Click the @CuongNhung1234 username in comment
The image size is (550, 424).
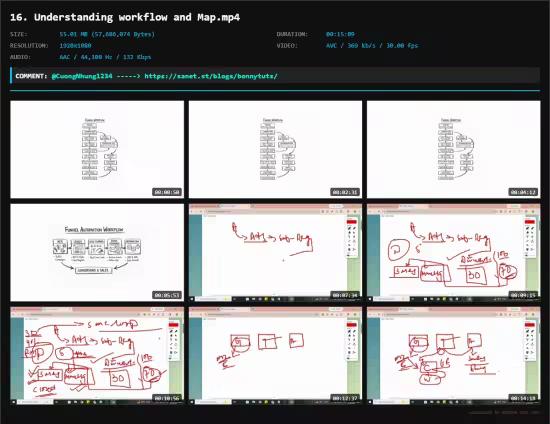[82, 76]
